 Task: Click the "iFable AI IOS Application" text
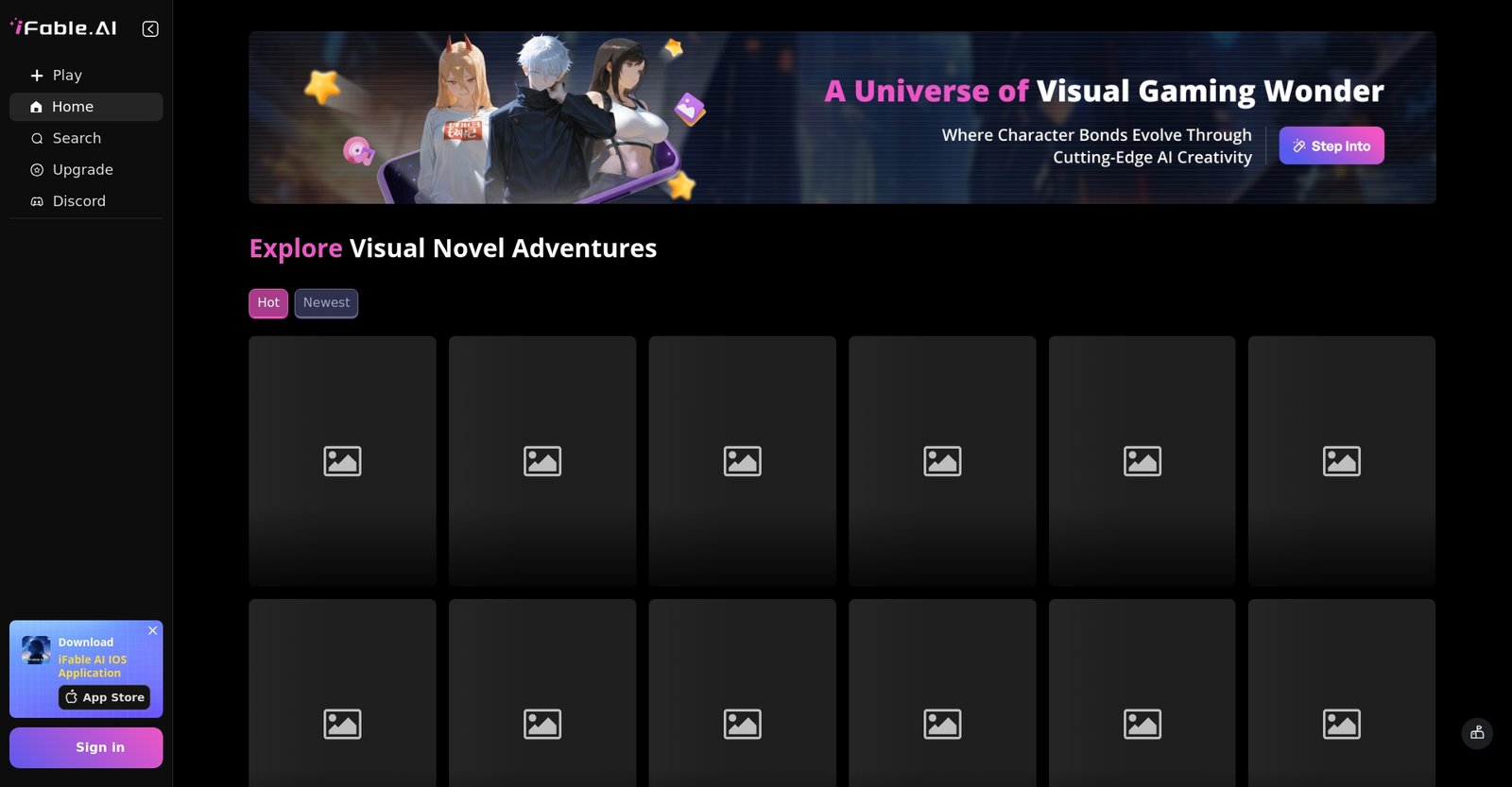[x=93, y=666]
